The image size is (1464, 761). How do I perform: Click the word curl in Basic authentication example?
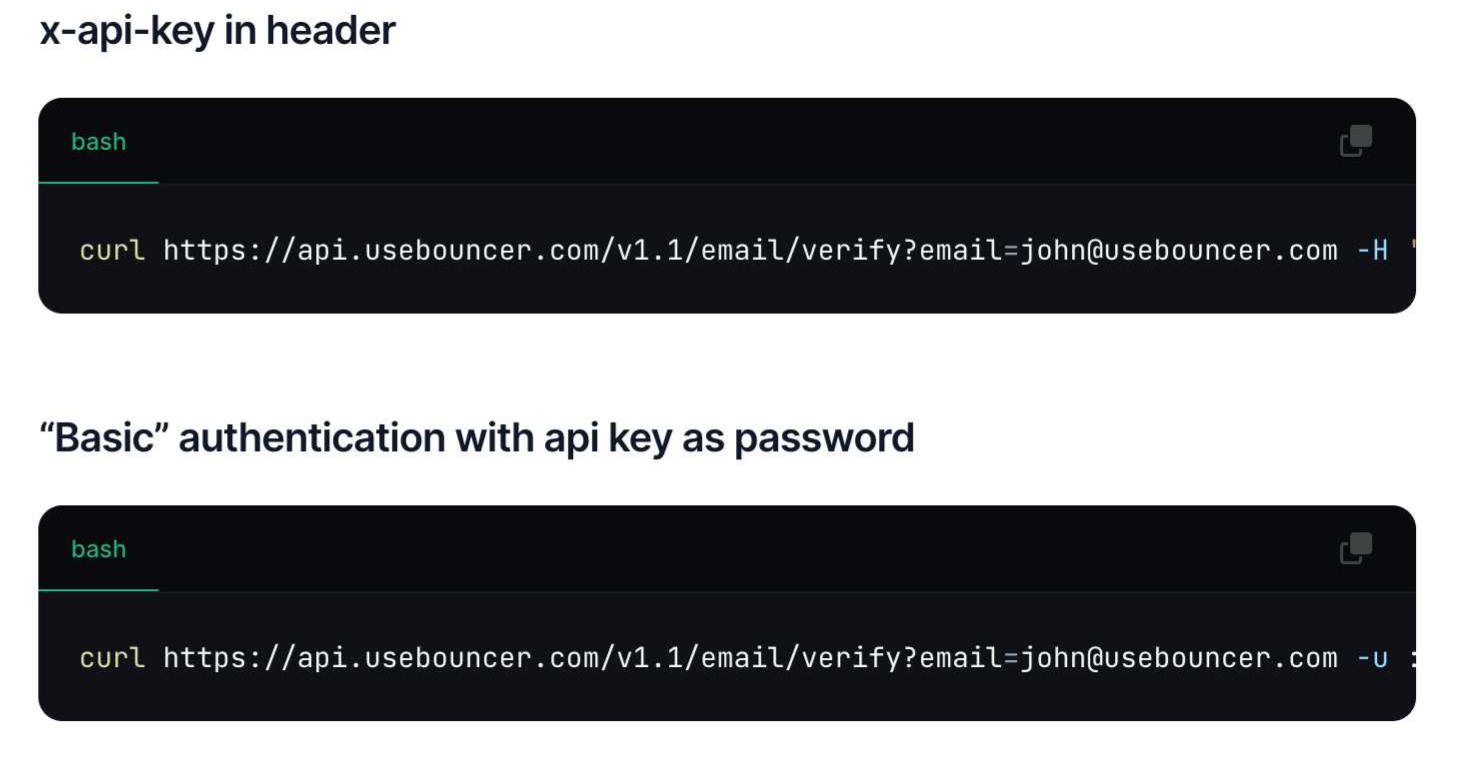click(x=112, y=658)
